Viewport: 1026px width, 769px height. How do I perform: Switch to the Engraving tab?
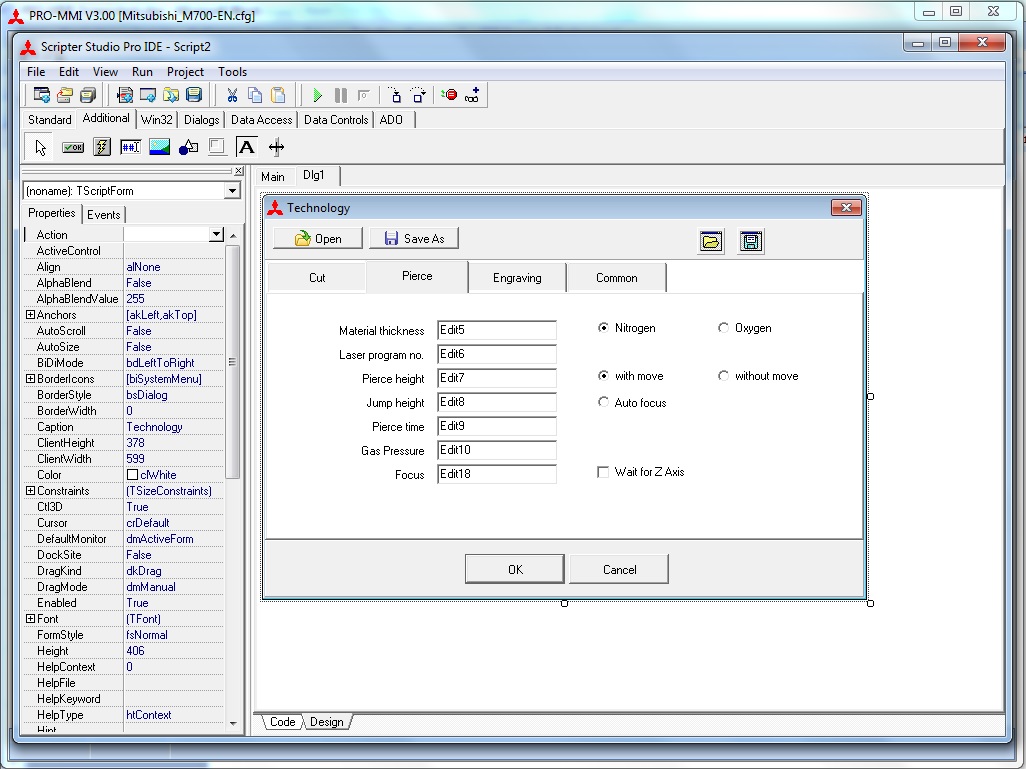point(517,278)
